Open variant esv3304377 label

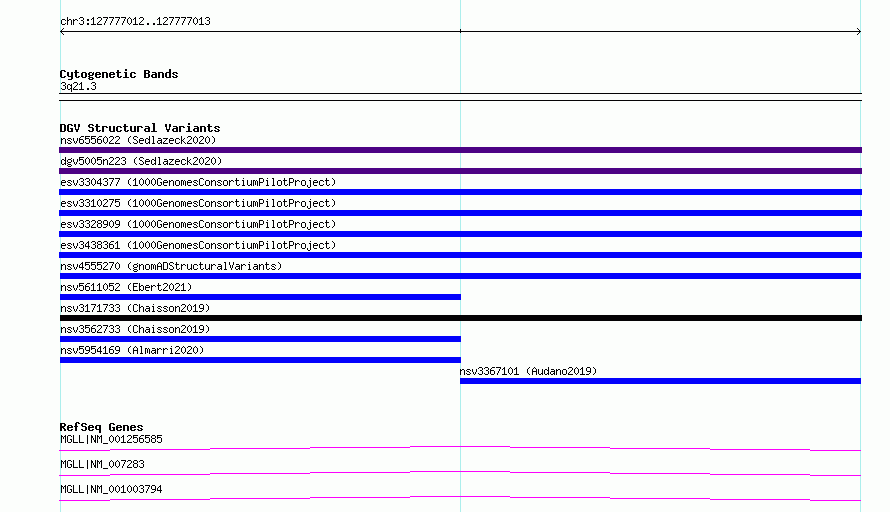(x=198, y=182)
